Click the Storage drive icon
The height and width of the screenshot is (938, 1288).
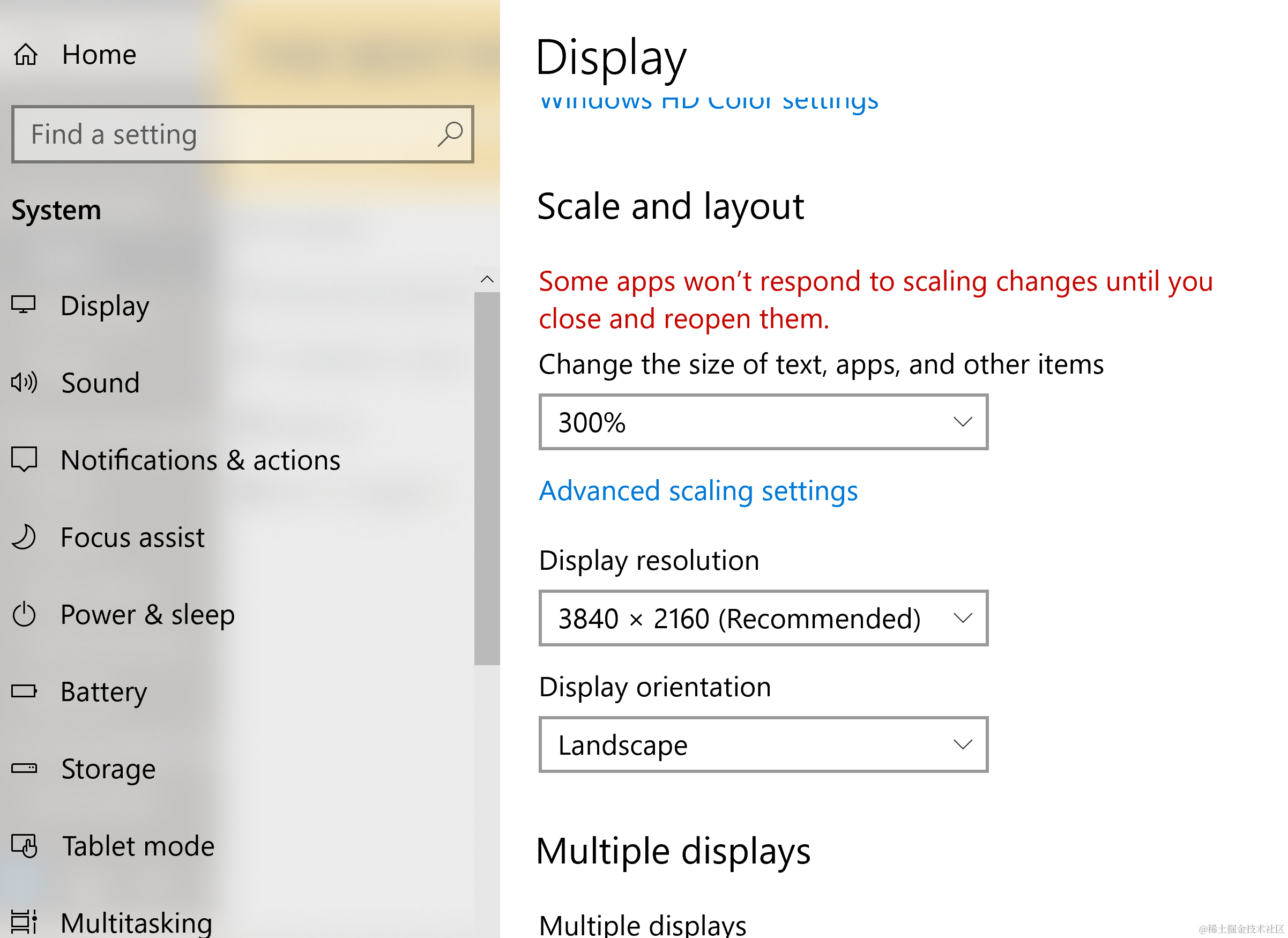coord(24,769)
